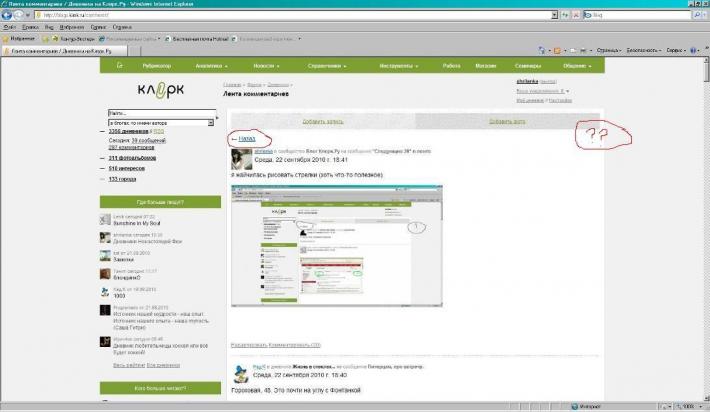Expand the Сервис command bar dropdown

pos(676,51)
